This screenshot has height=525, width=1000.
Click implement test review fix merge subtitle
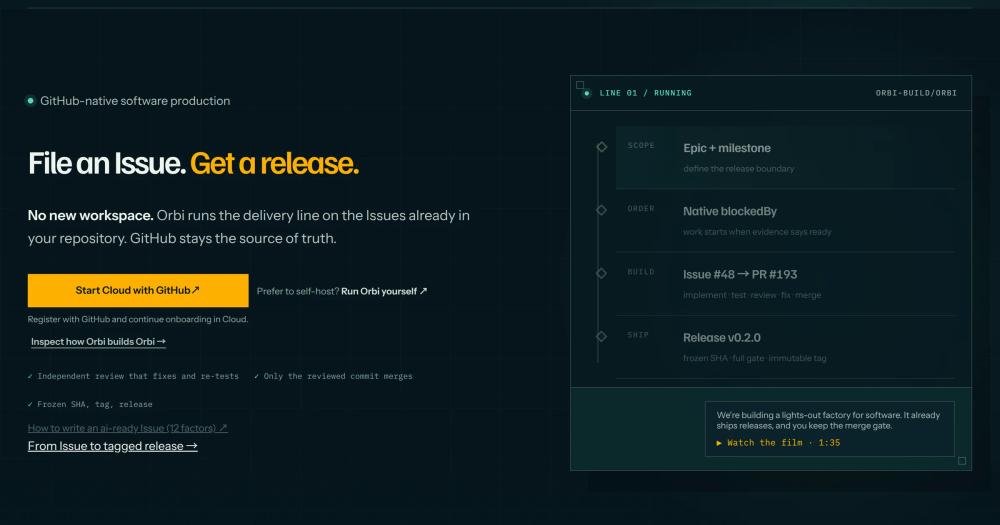click(x=752, y=295)
